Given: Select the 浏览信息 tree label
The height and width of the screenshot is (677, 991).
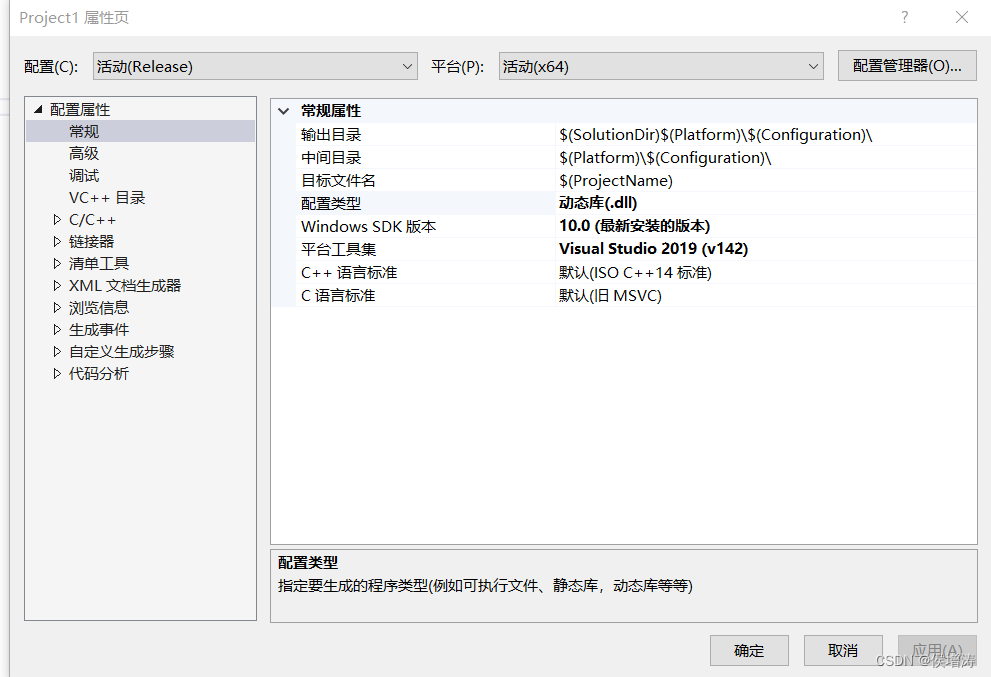Looking at the screenshot, I should 99,308.
